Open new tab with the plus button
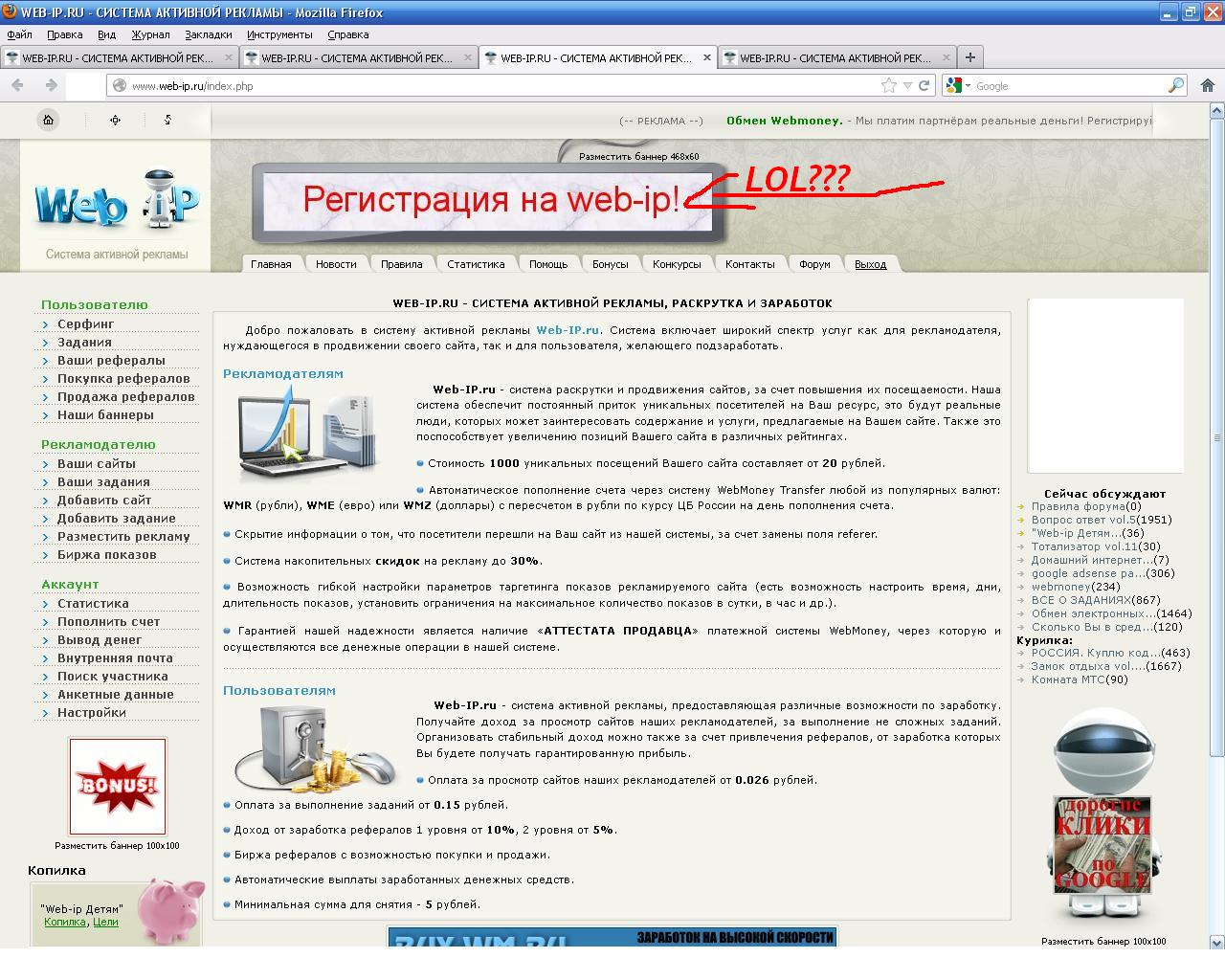The width and height of the screenshot is (1225, 980). (x=969, y=57)
